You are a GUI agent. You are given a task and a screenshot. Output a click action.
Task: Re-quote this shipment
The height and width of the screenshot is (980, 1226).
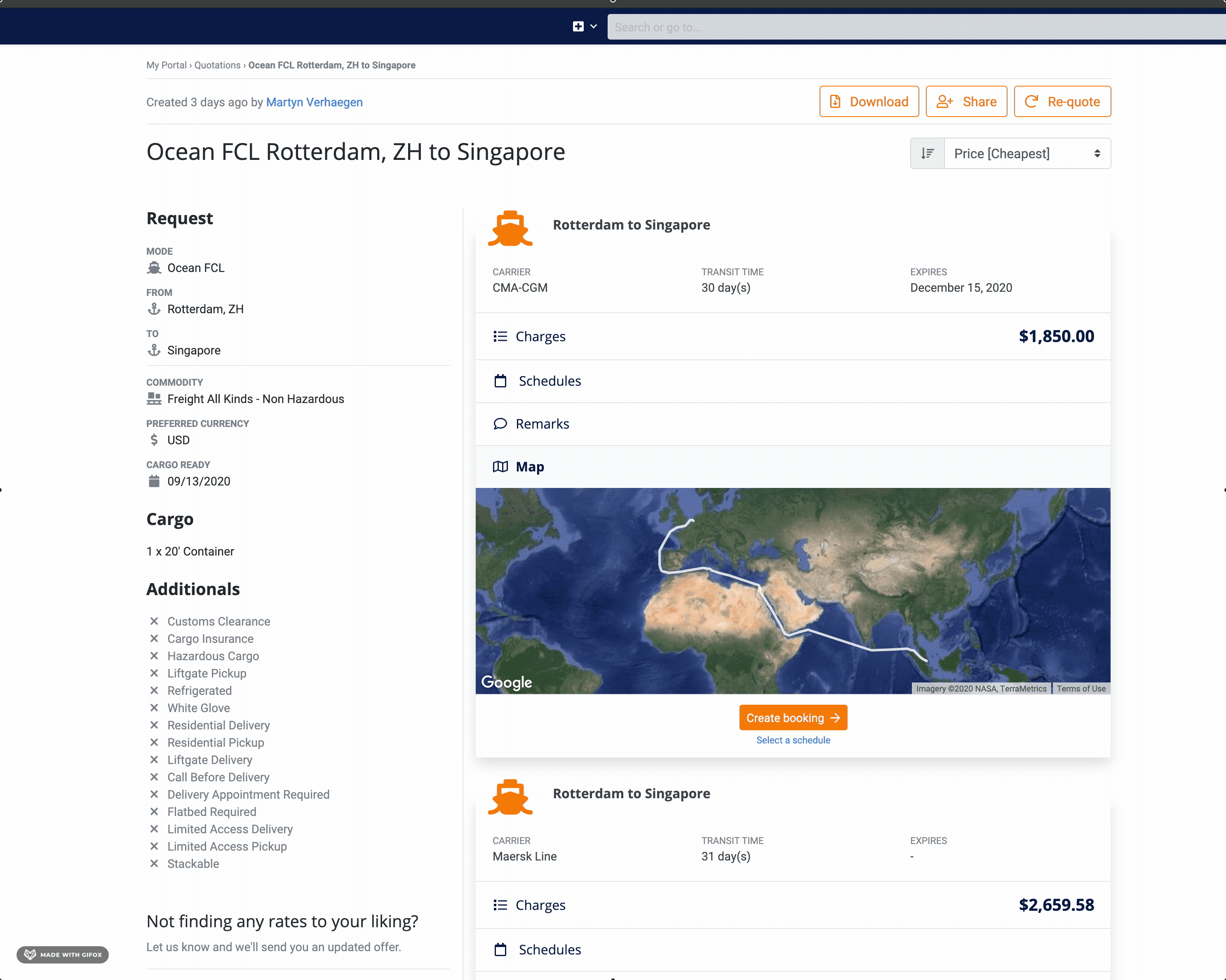tap(1062, 102)
